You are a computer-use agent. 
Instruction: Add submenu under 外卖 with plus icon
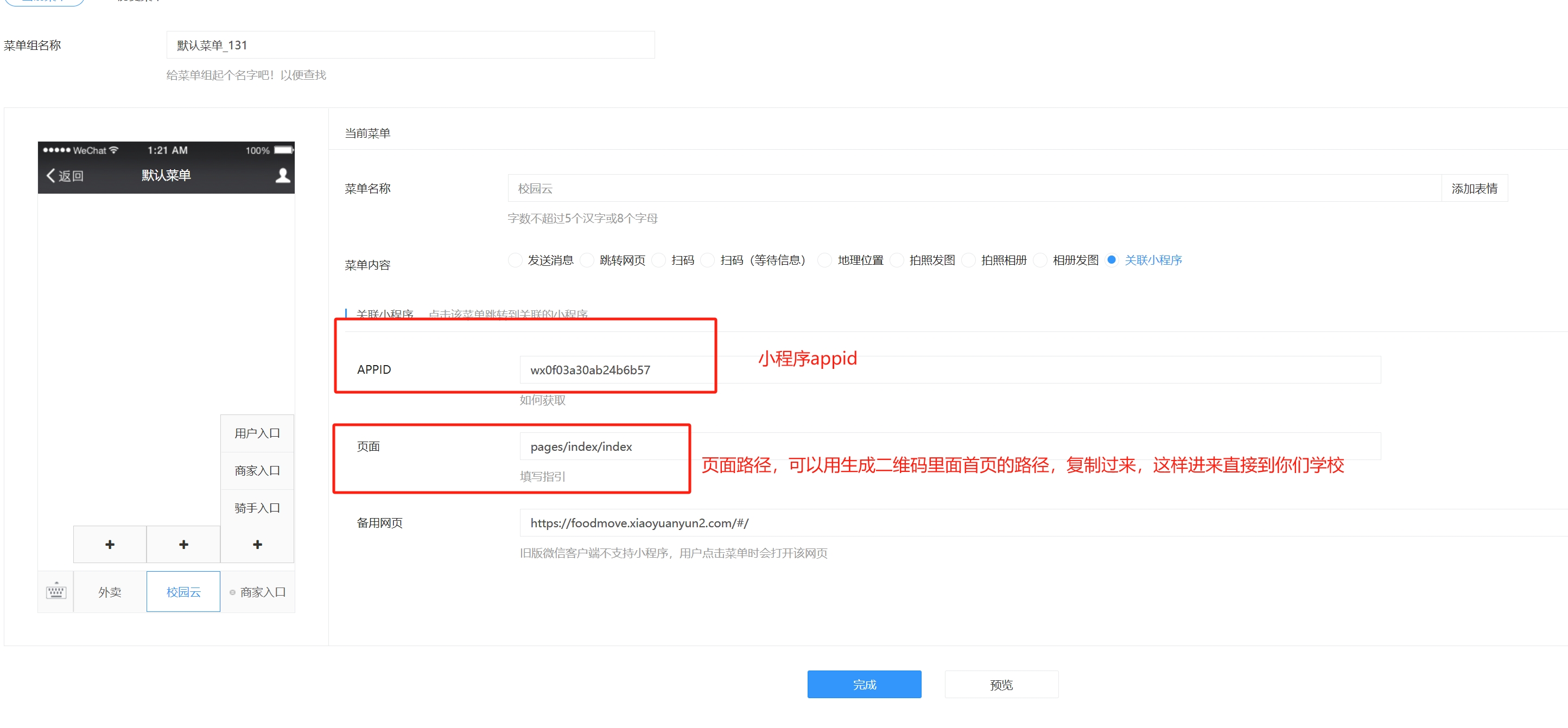pos(110,544)
